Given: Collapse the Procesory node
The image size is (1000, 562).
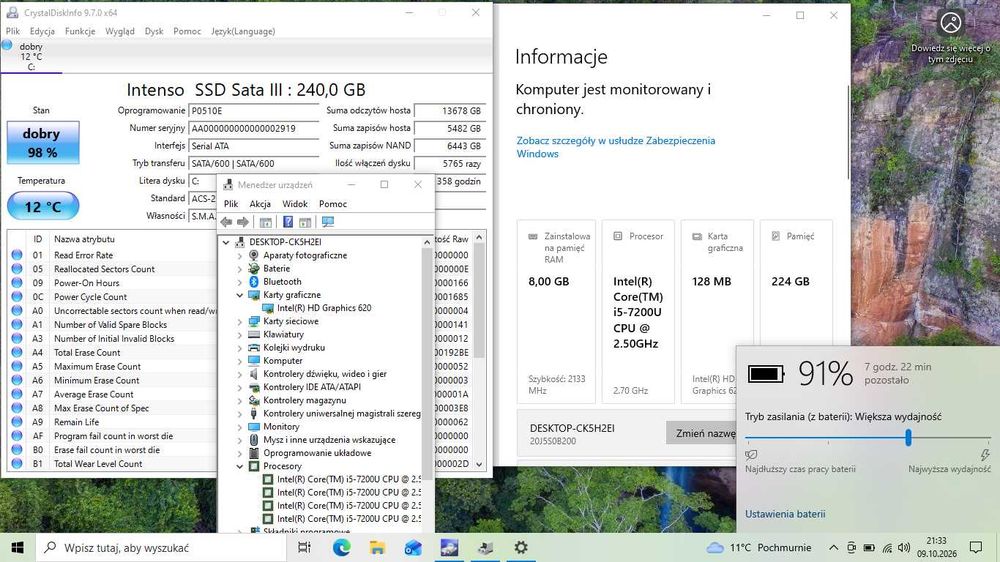Looking at the screenshot, I should [x=240, y=466].
